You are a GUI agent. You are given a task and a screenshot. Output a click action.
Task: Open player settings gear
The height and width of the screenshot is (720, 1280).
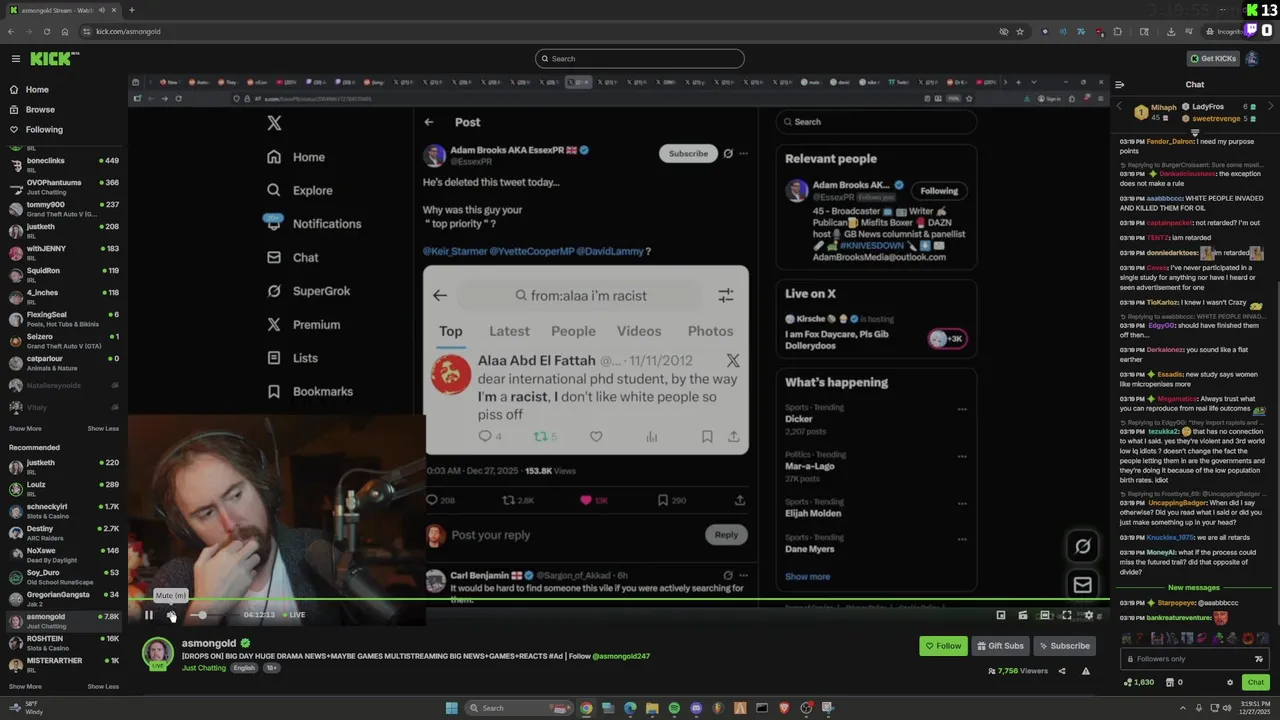[x=1089, y=615]
